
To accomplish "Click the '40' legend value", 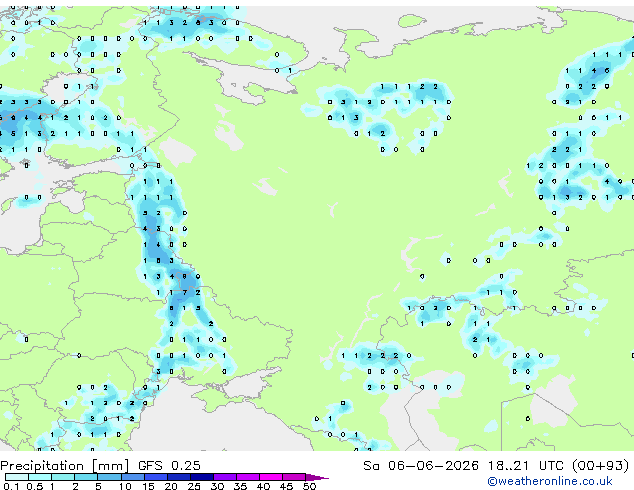I will [x=263, y=486].
